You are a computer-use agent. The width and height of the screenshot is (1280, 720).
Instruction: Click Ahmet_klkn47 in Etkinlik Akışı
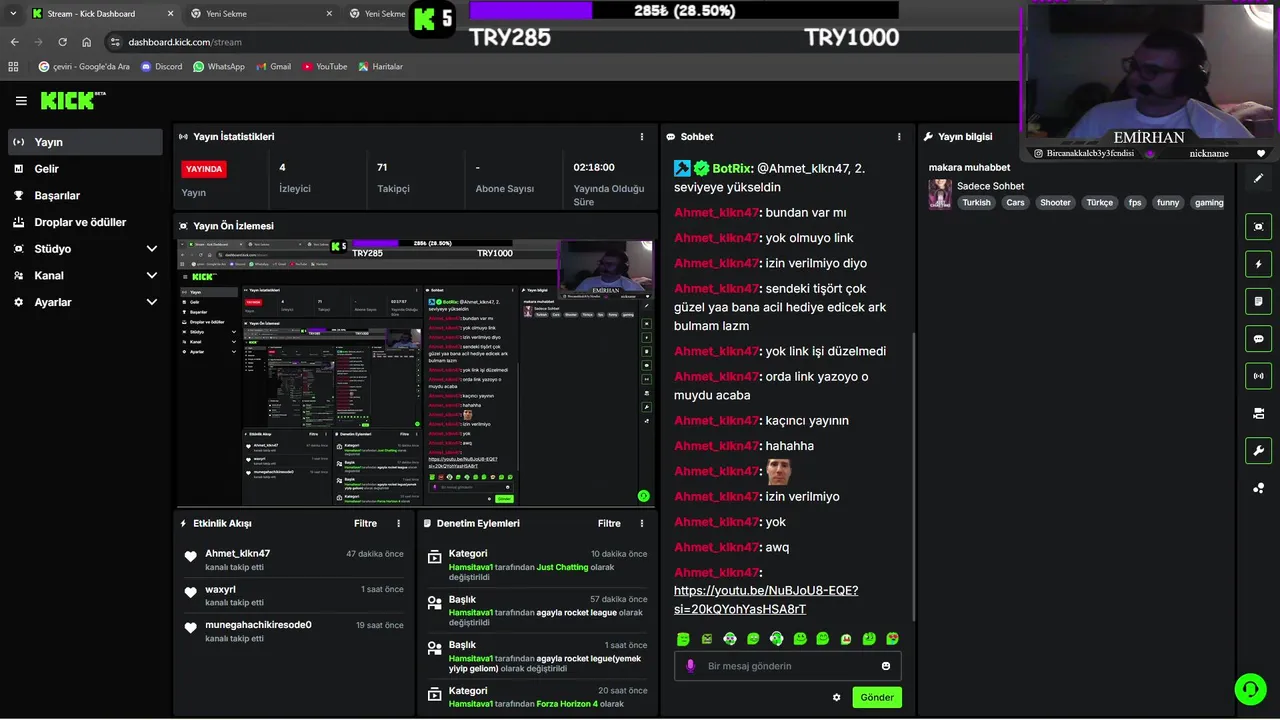pyautogui.click(x=237, y=553)
